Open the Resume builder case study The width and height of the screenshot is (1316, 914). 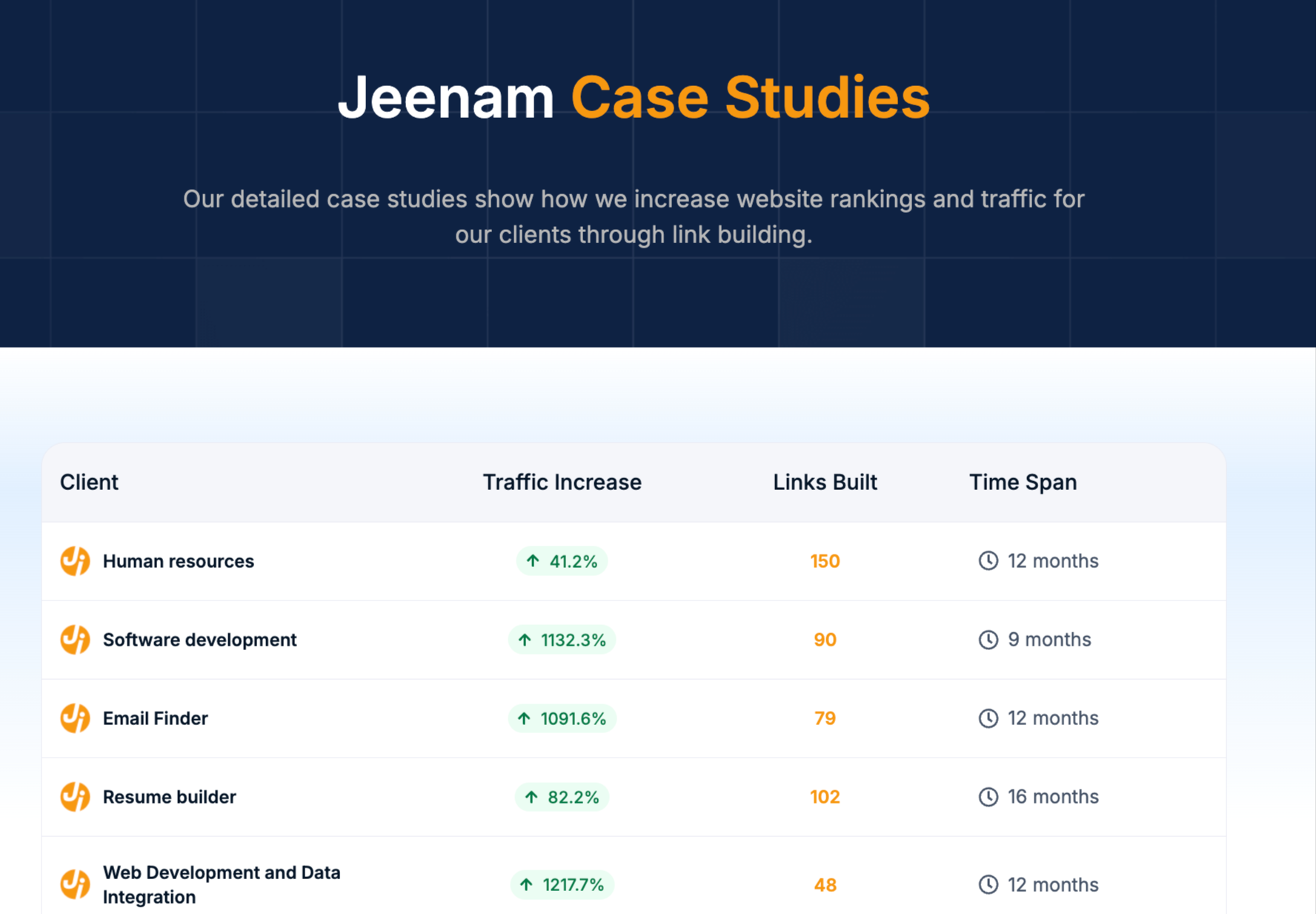point(169,797)
